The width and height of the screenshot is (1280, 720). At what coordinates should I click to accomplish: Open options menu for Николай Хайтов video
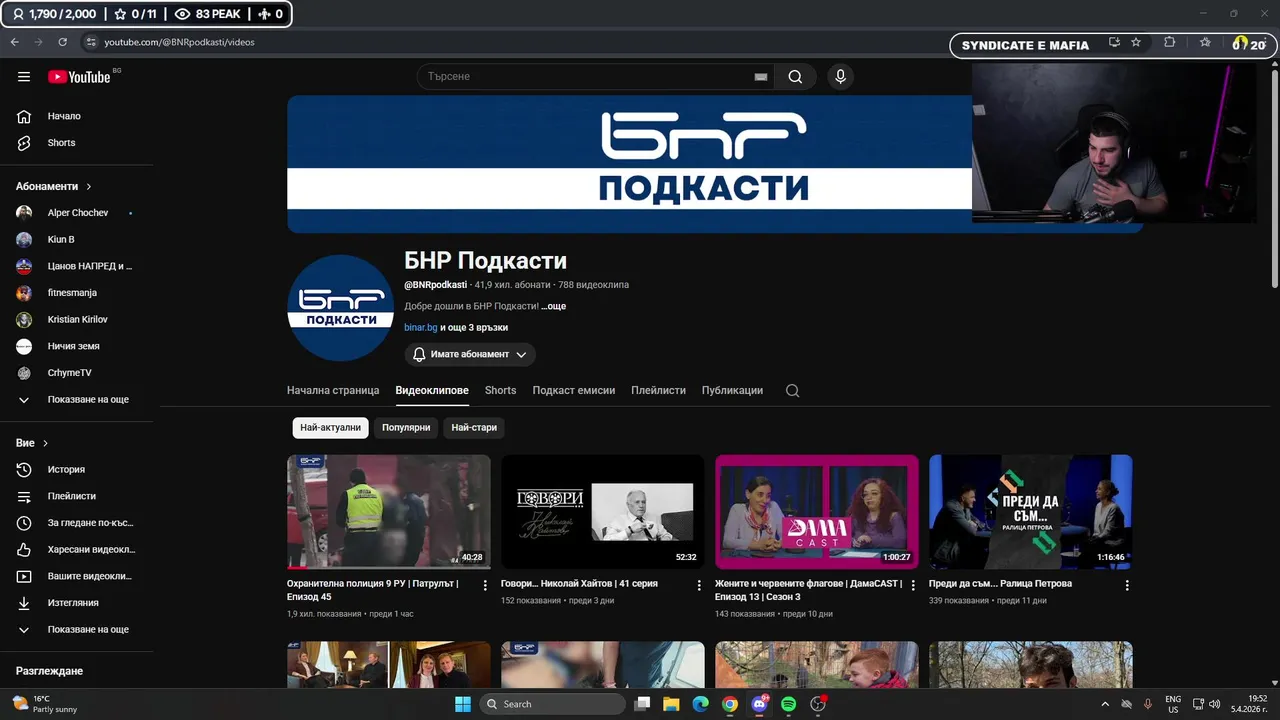click(699, 585)
